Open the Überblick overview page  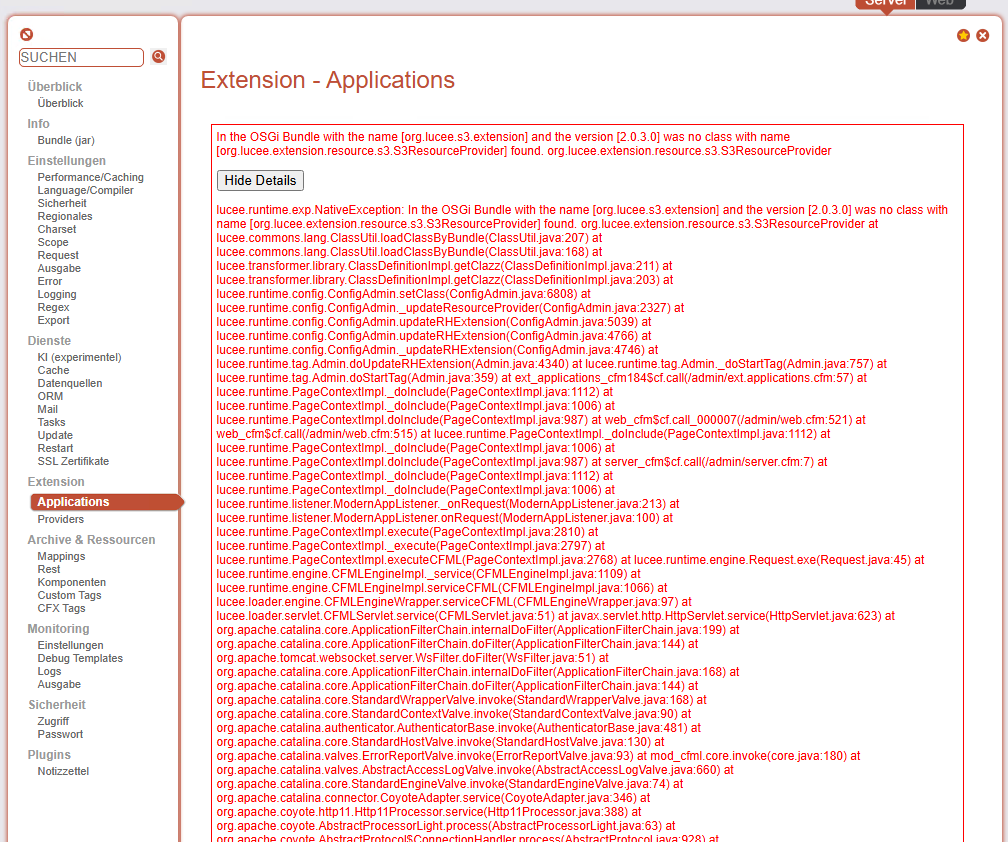tap(59, 100)
